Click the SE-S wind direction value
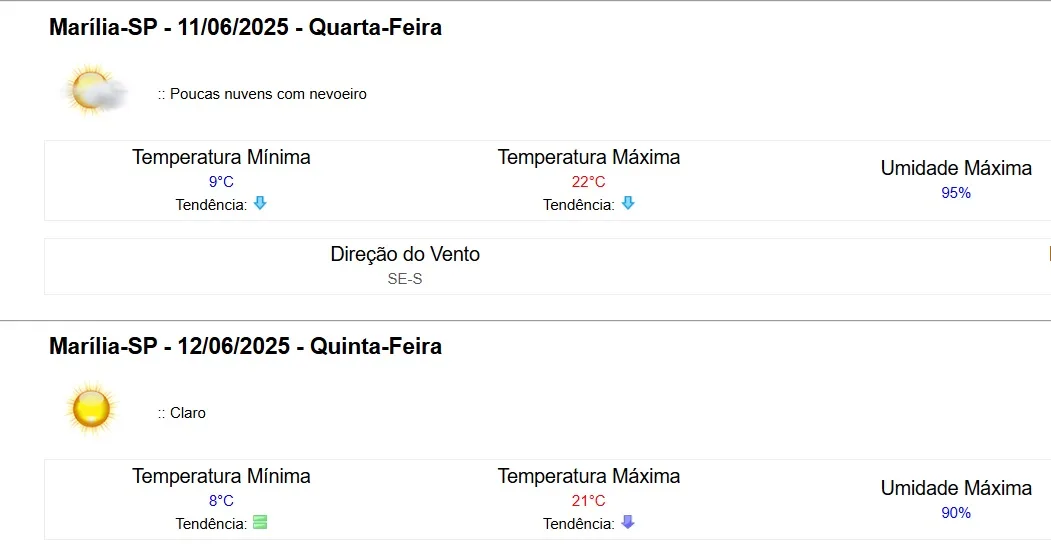Image resolution: width=1051 pixels, height=544 pixels. pyautogui.click(x=405, y=279)
